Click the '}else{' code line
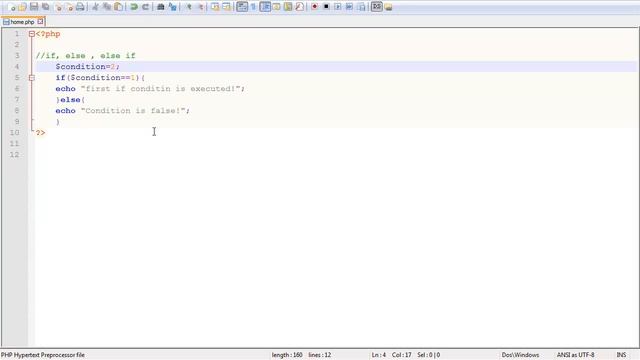This screenshot has height=360, width=640. 70,100
